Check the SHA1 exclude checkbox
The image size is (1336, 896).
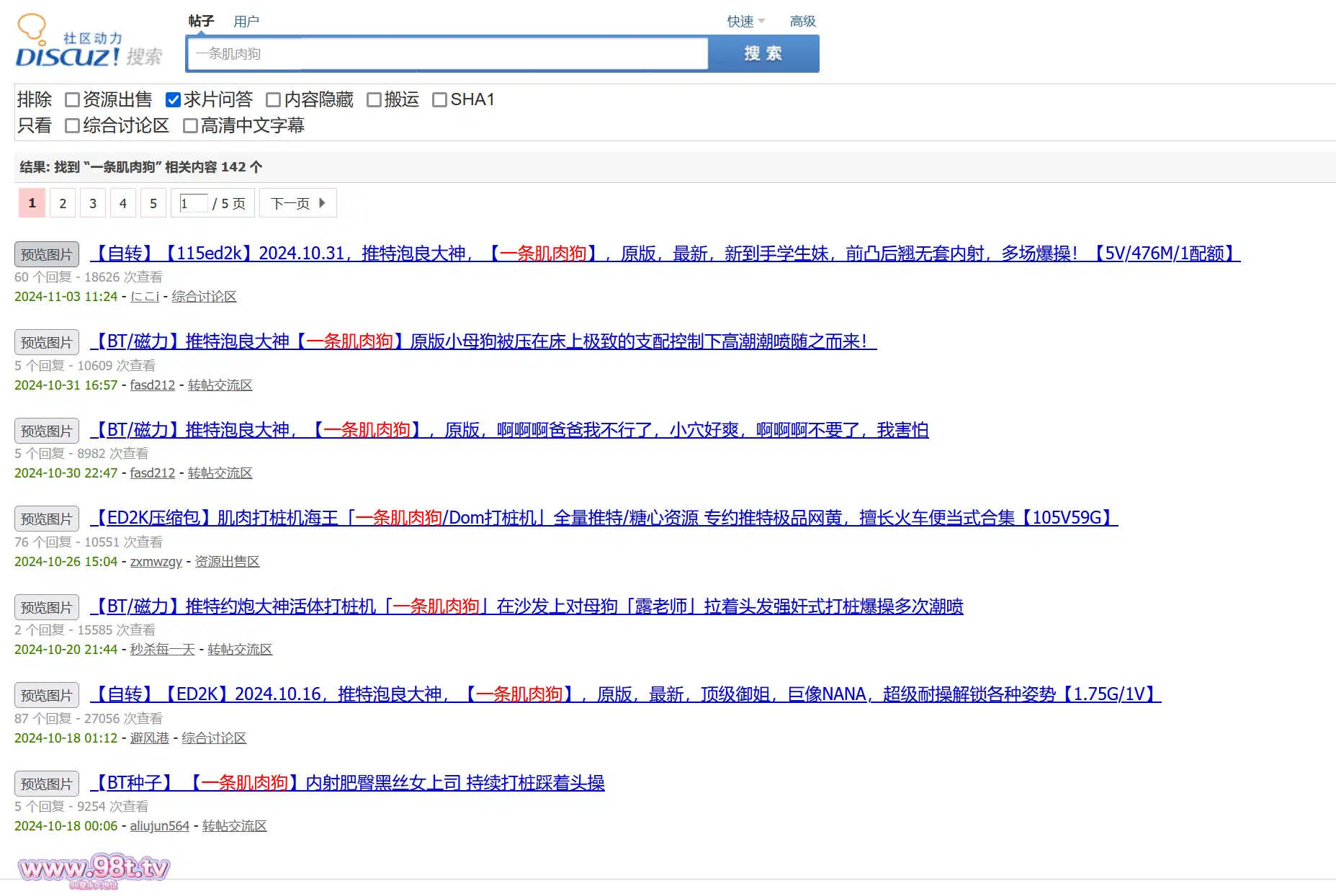(x=439, y=100)
